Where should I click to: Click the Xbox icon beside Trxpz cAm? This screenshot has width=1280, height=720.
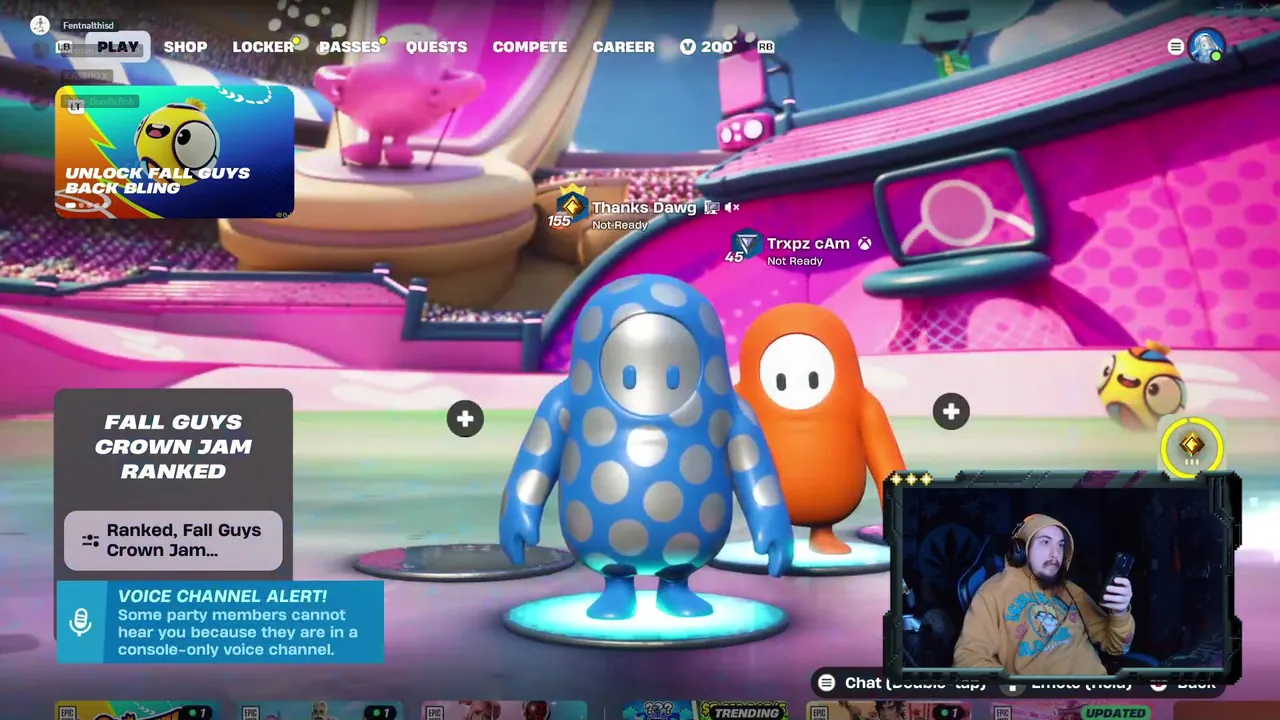(x=864, y=244)
